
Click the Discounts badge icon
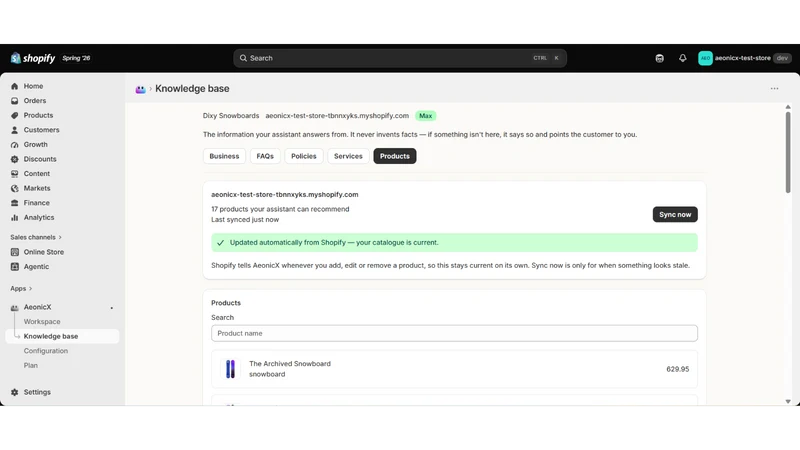tap(15, 159)
